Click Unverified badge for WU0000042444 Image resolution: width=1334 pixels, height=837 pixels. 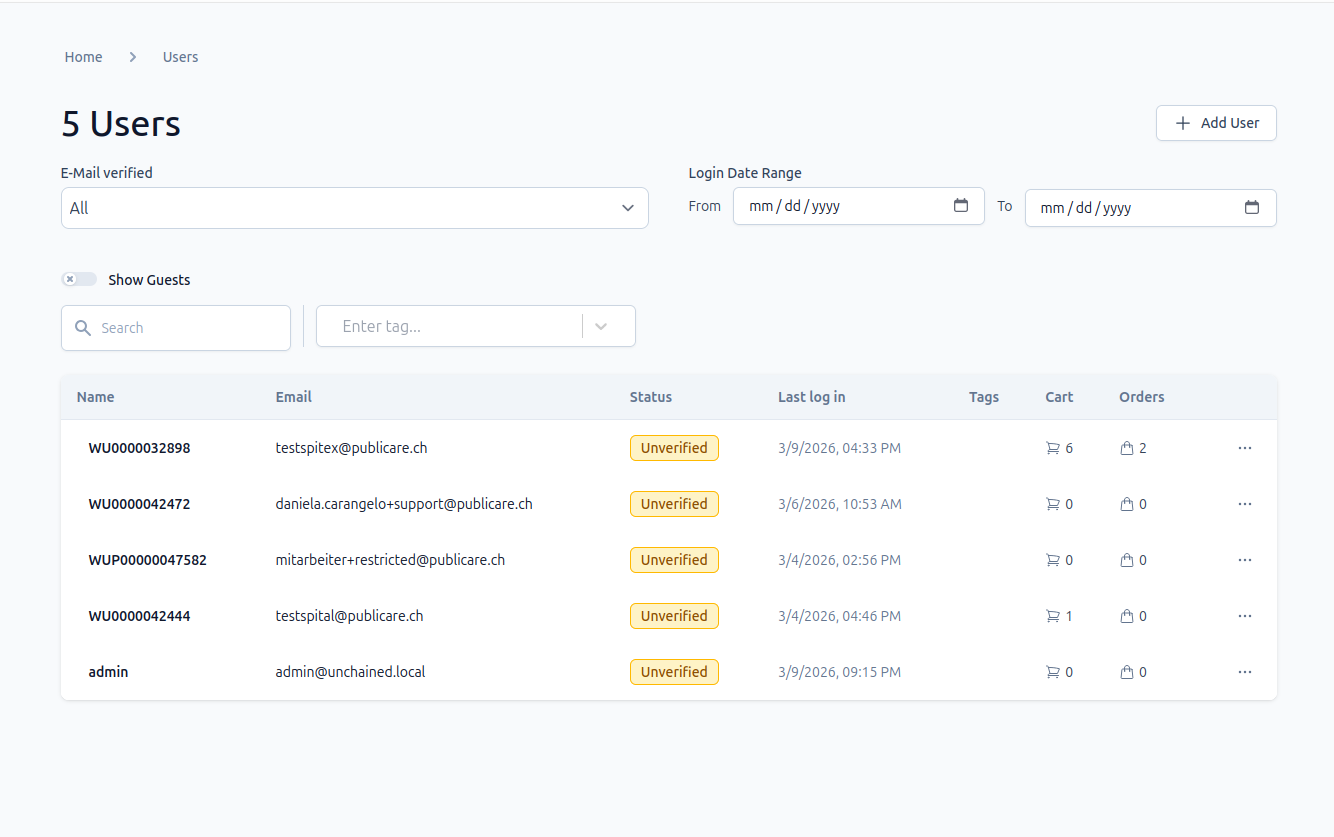(674, 616)
